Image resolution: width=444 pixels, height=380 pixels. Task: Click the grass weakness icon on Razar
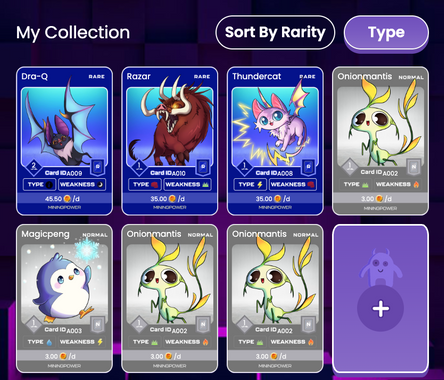click(x=205, y=184)
